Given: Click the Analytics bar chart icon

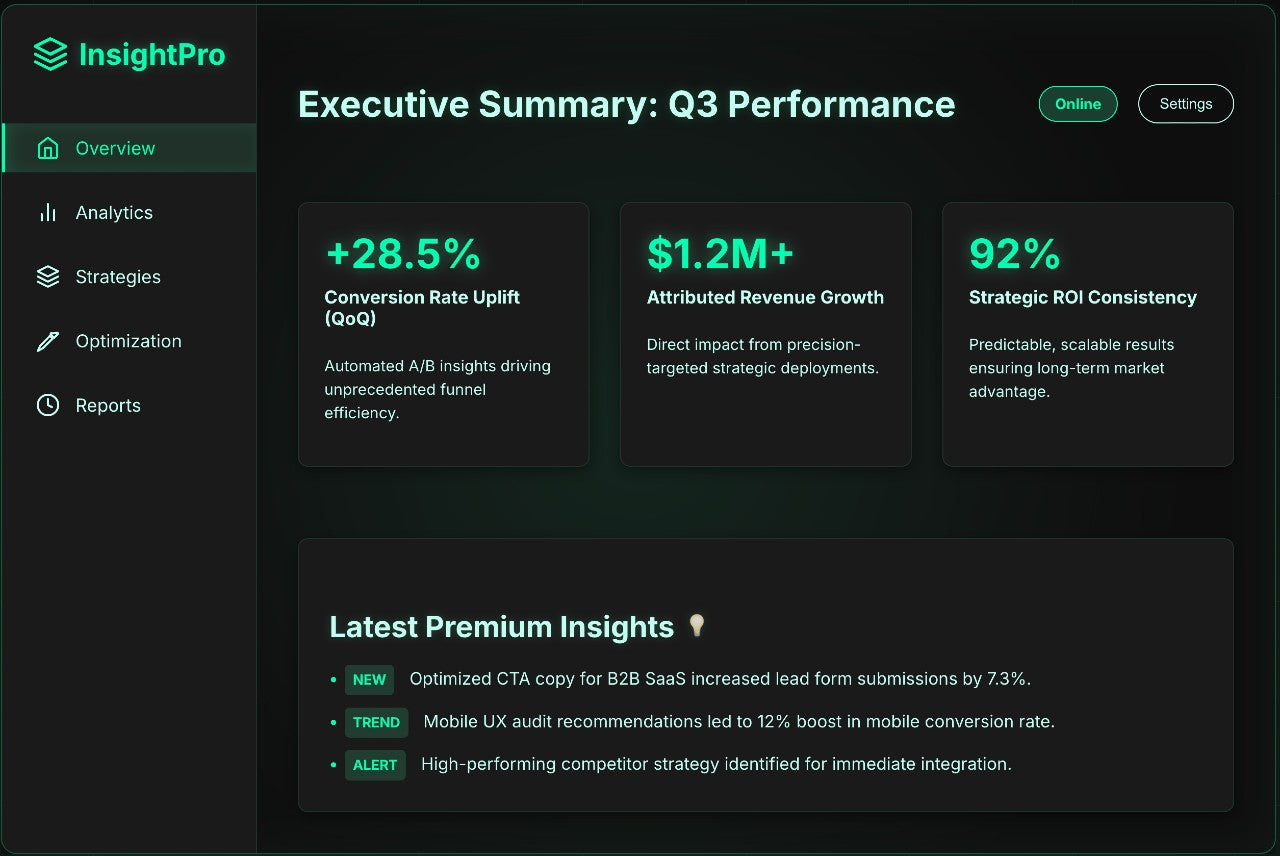Looking at the screenshot, I should 48,213.
